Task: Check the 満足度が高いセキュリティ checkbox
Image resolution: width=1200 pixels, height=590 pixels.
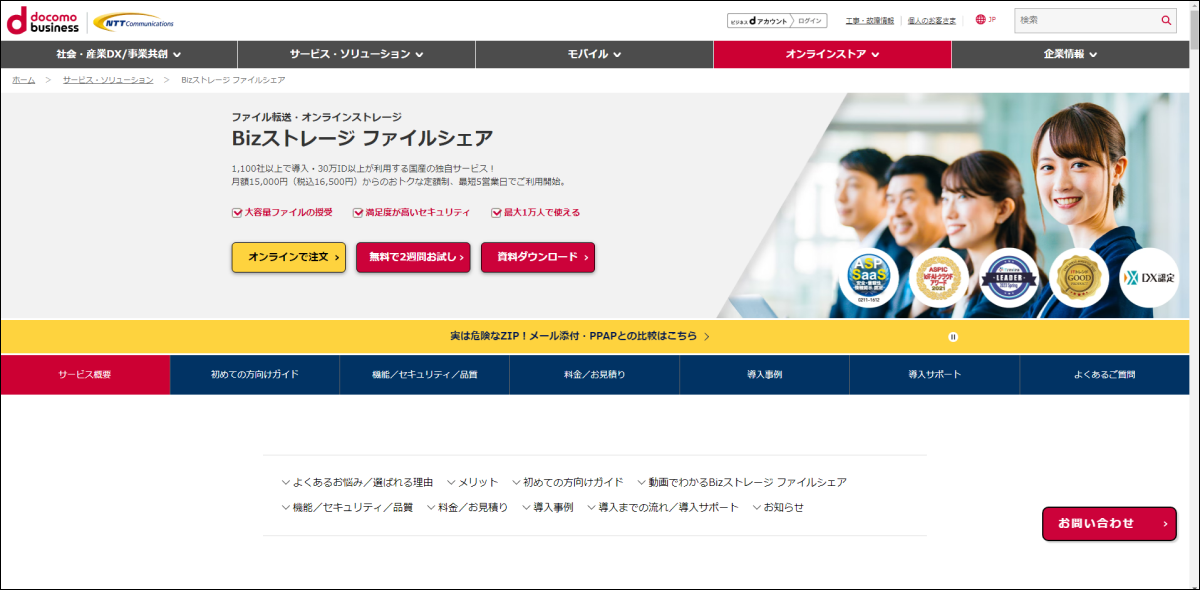Action: 358,212
